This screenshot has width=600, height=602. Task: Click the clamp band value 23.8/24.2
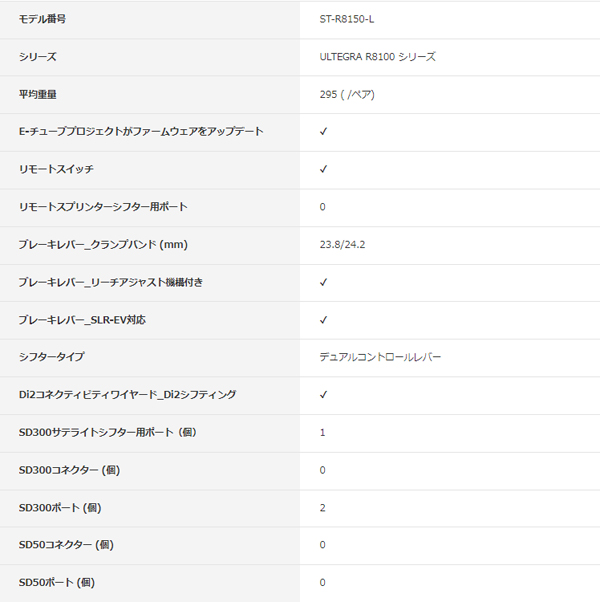click(x=343, y=244)
